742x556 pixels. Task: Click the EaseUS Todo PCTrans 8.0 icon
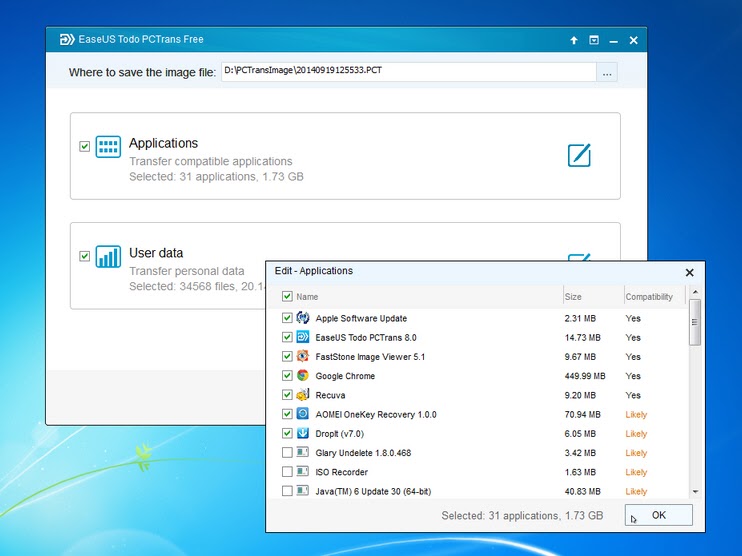click(303, 337)
